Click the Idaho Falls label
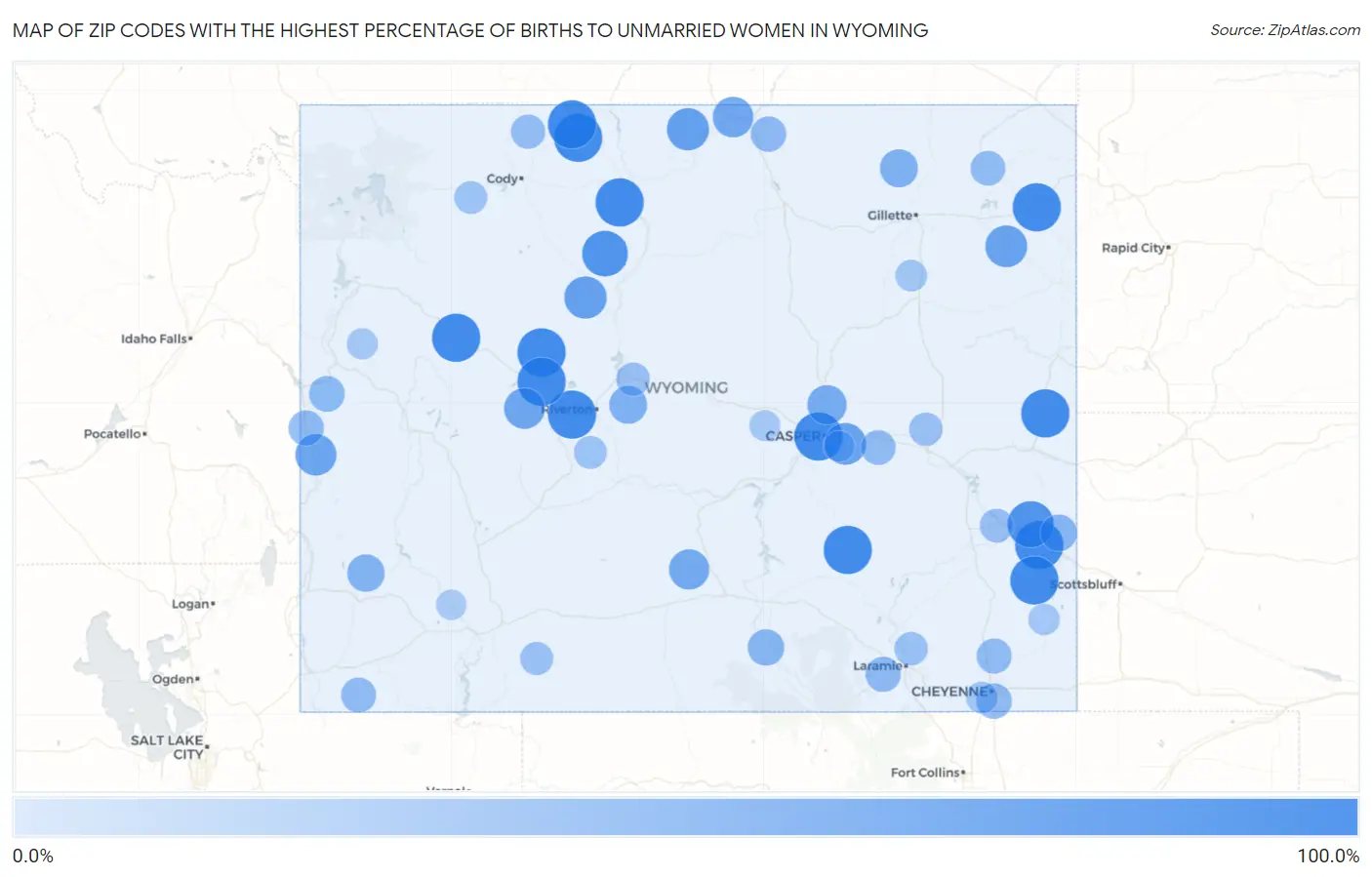The height and width of the screenshot is (877, 1372). coord(156,339)
